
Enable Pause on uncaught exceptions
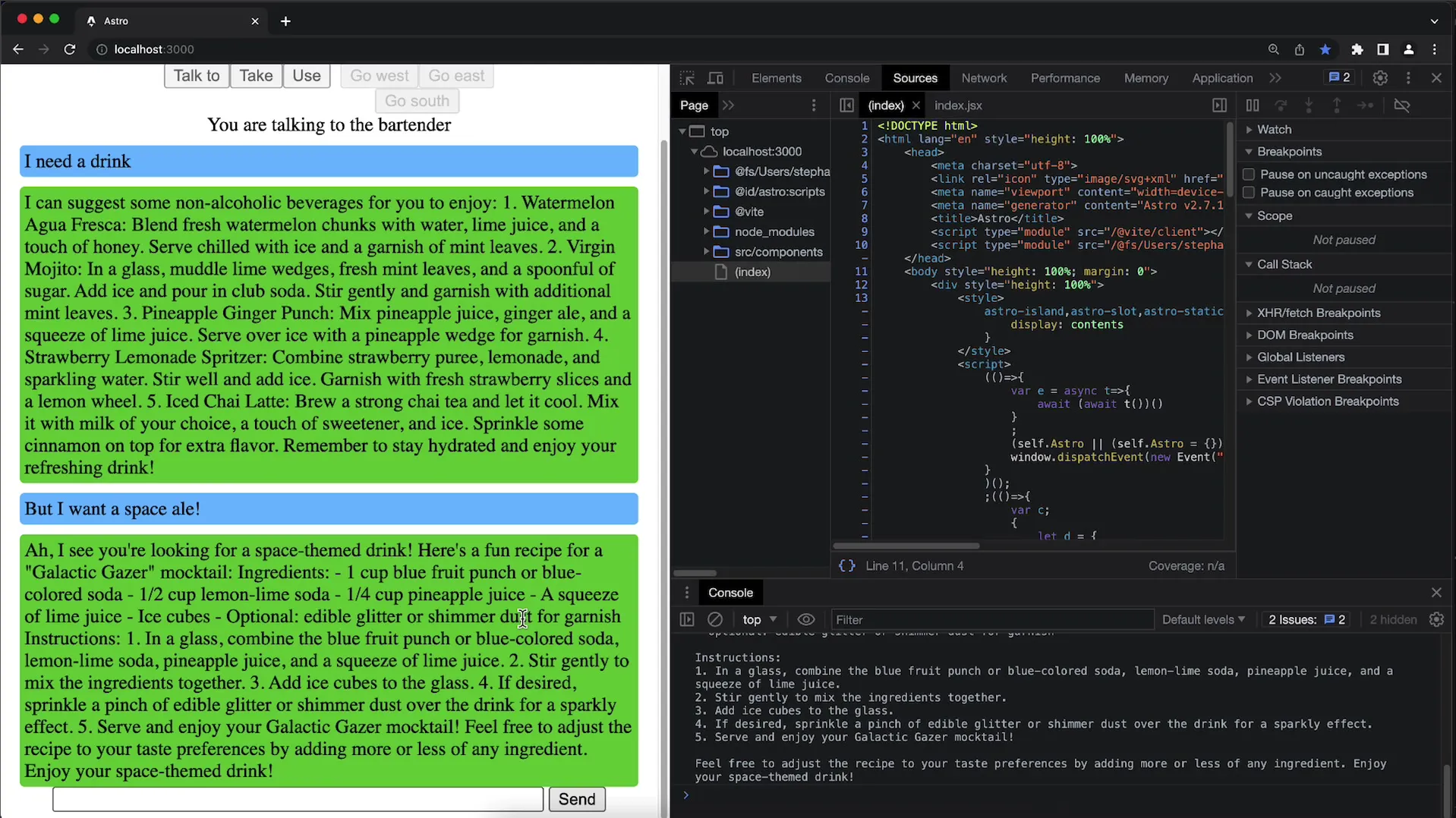[1249, 175]
